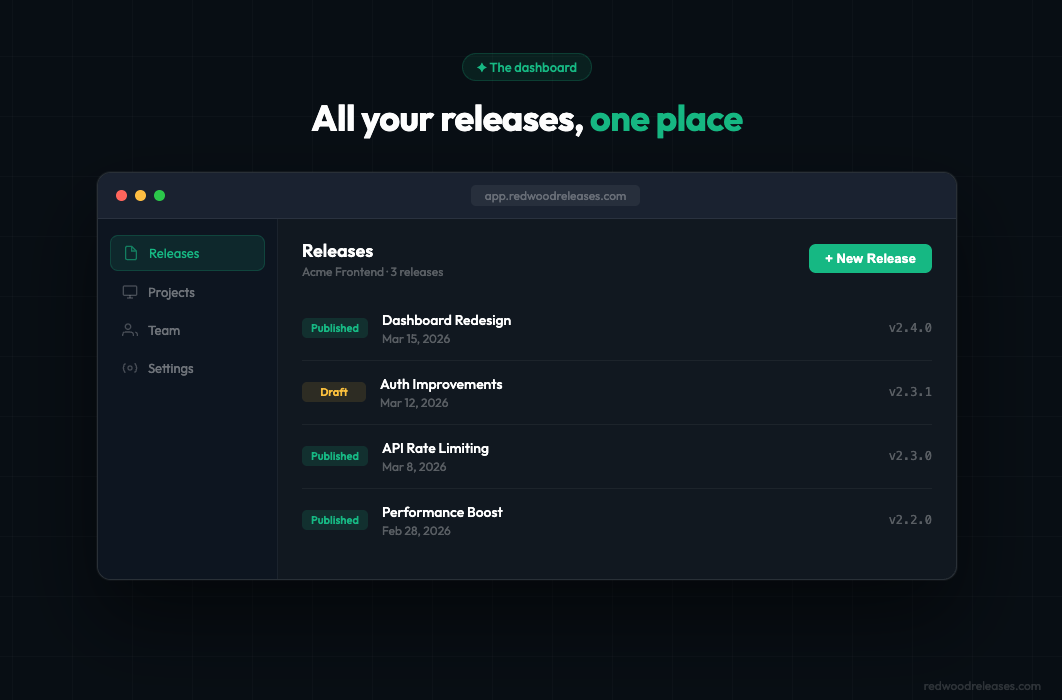Expand the API Rate Limiting release entry
Image resolution: width=1062 pixels, height=700 pixels.
click(617, 455)
